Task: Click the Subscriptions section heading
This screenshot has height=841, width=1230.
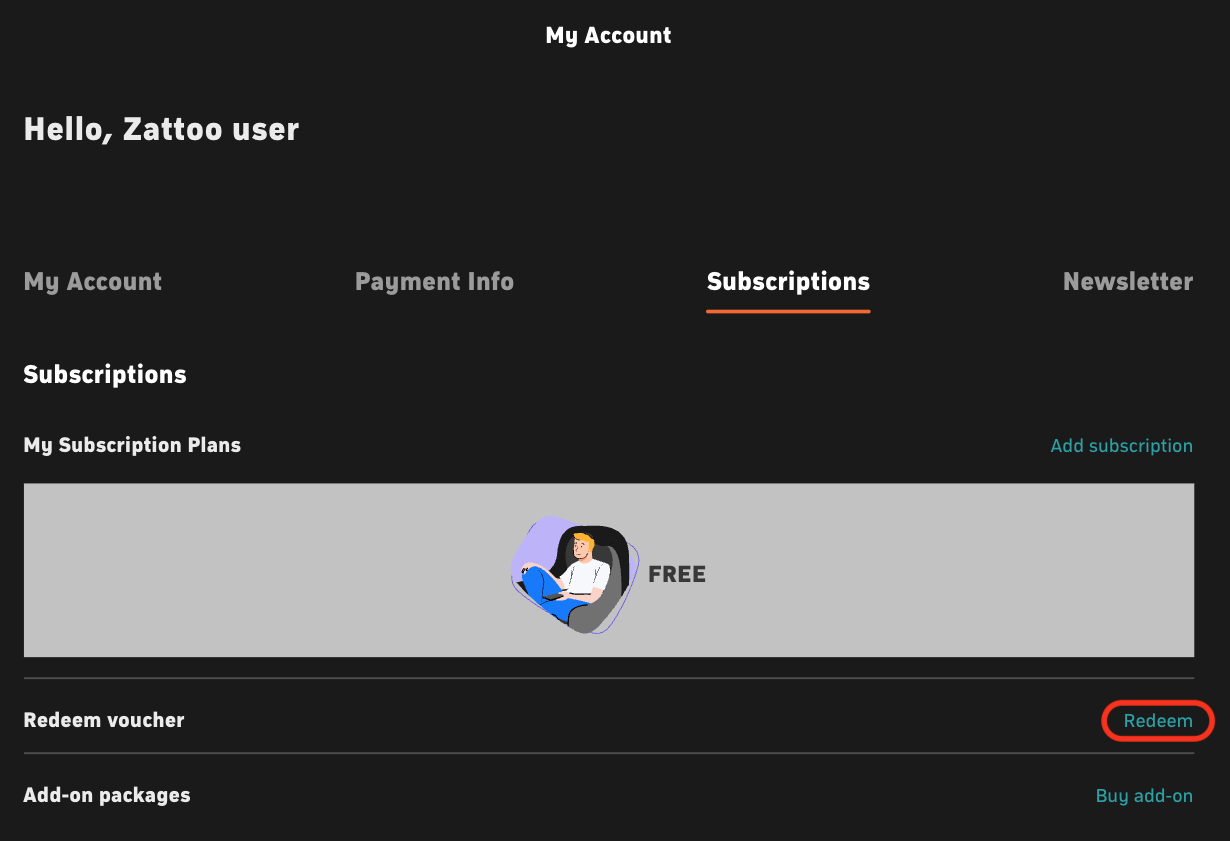Action: 105,375
